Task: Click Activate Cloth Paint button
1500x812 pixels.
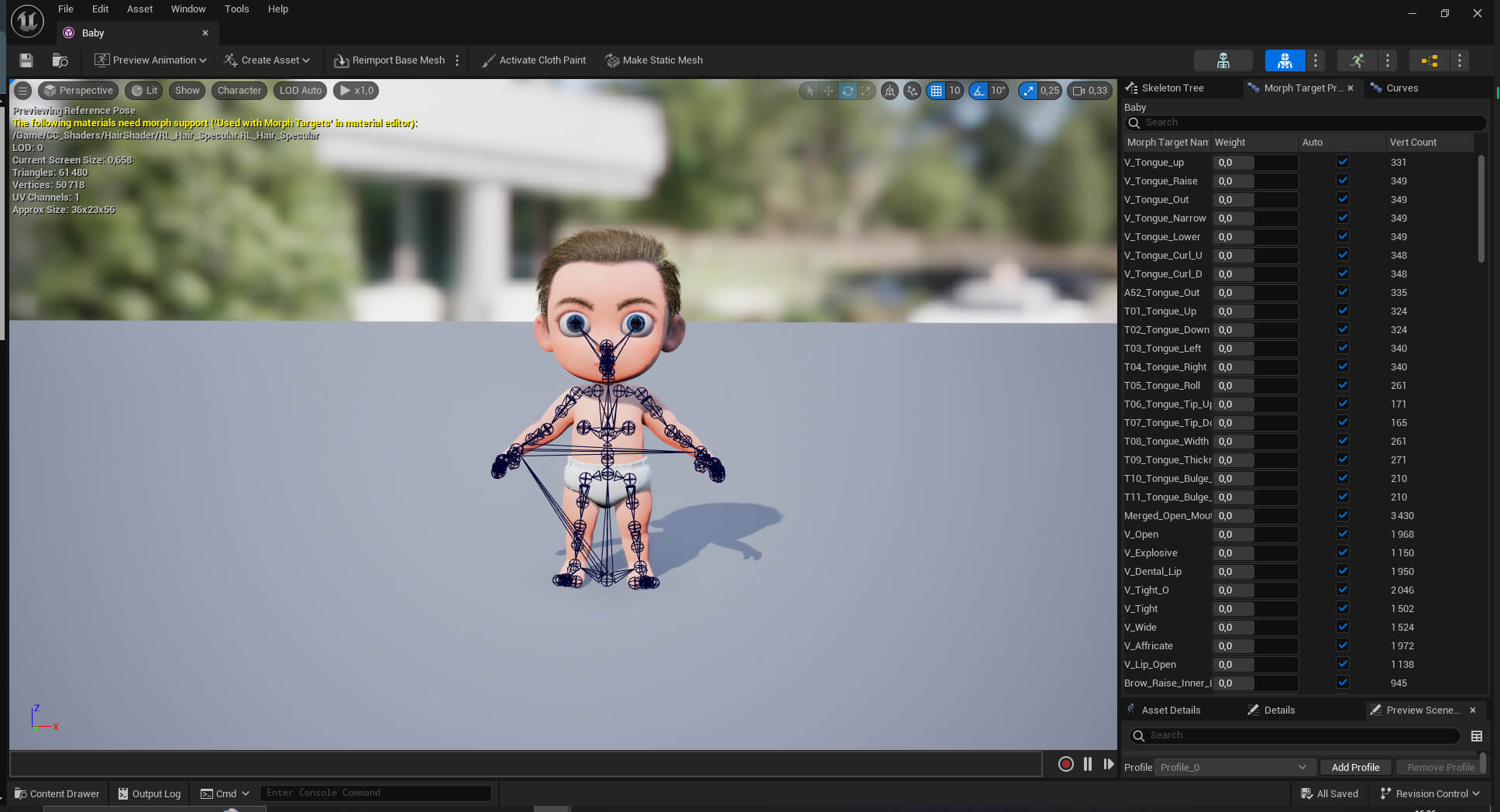Action: (x=534, y=60)
